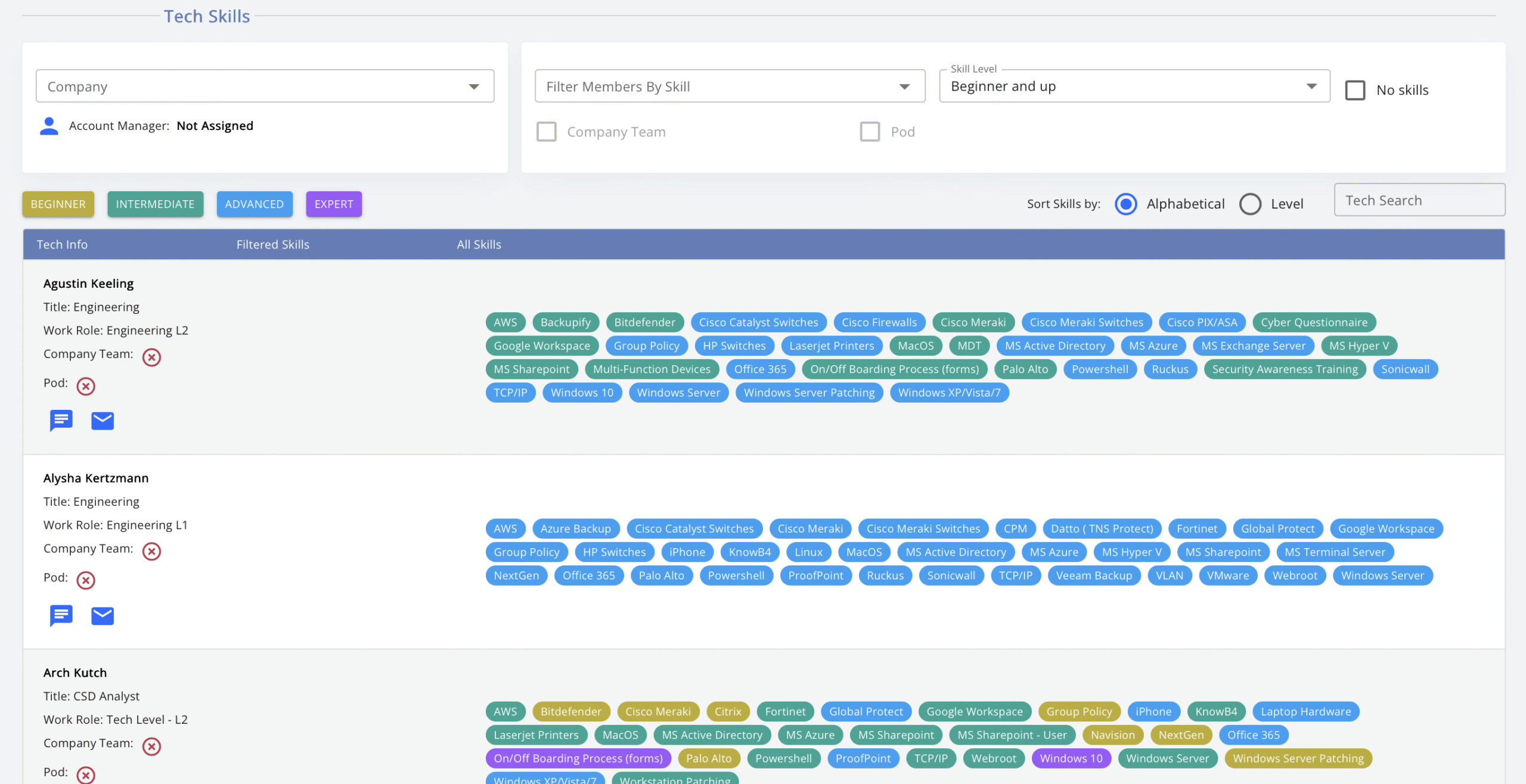This screenshot has height=784, width=1526.
Task: Click the Tech Search input field
Action: pyautogui.click(x=1419, y=200)
